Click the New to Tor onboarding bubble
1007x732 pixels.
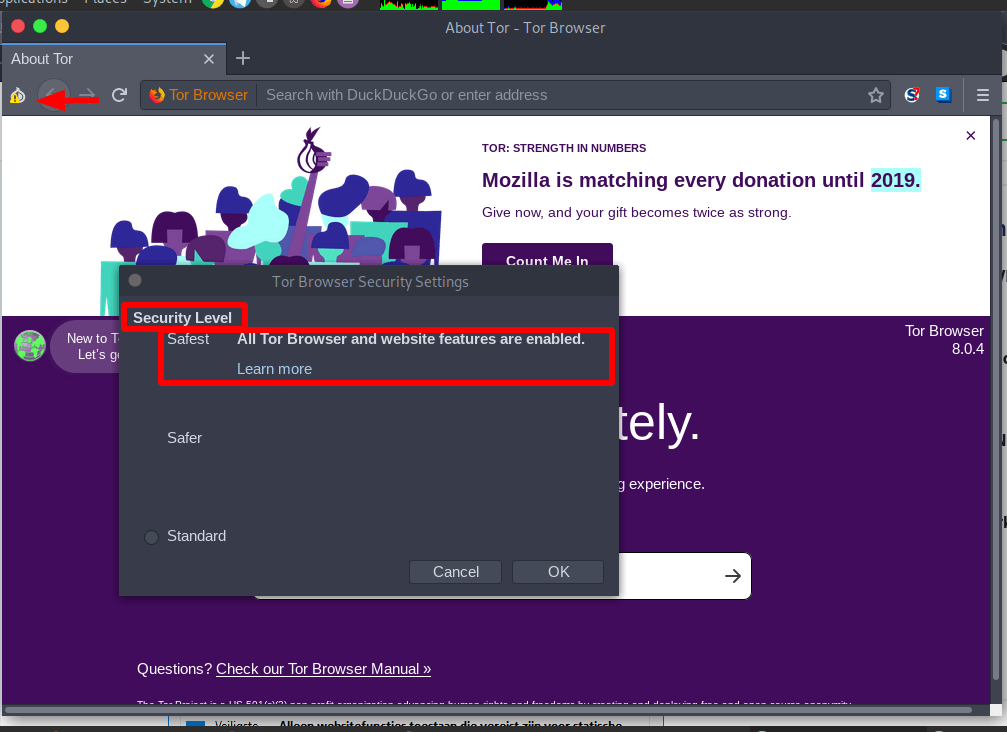[87, 346]
